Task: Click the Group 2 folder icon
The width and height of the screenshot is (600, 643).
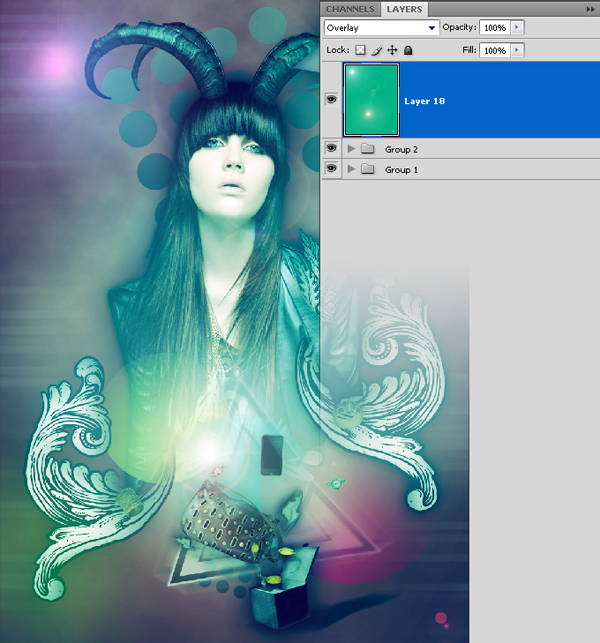Action: pos(367,149)
